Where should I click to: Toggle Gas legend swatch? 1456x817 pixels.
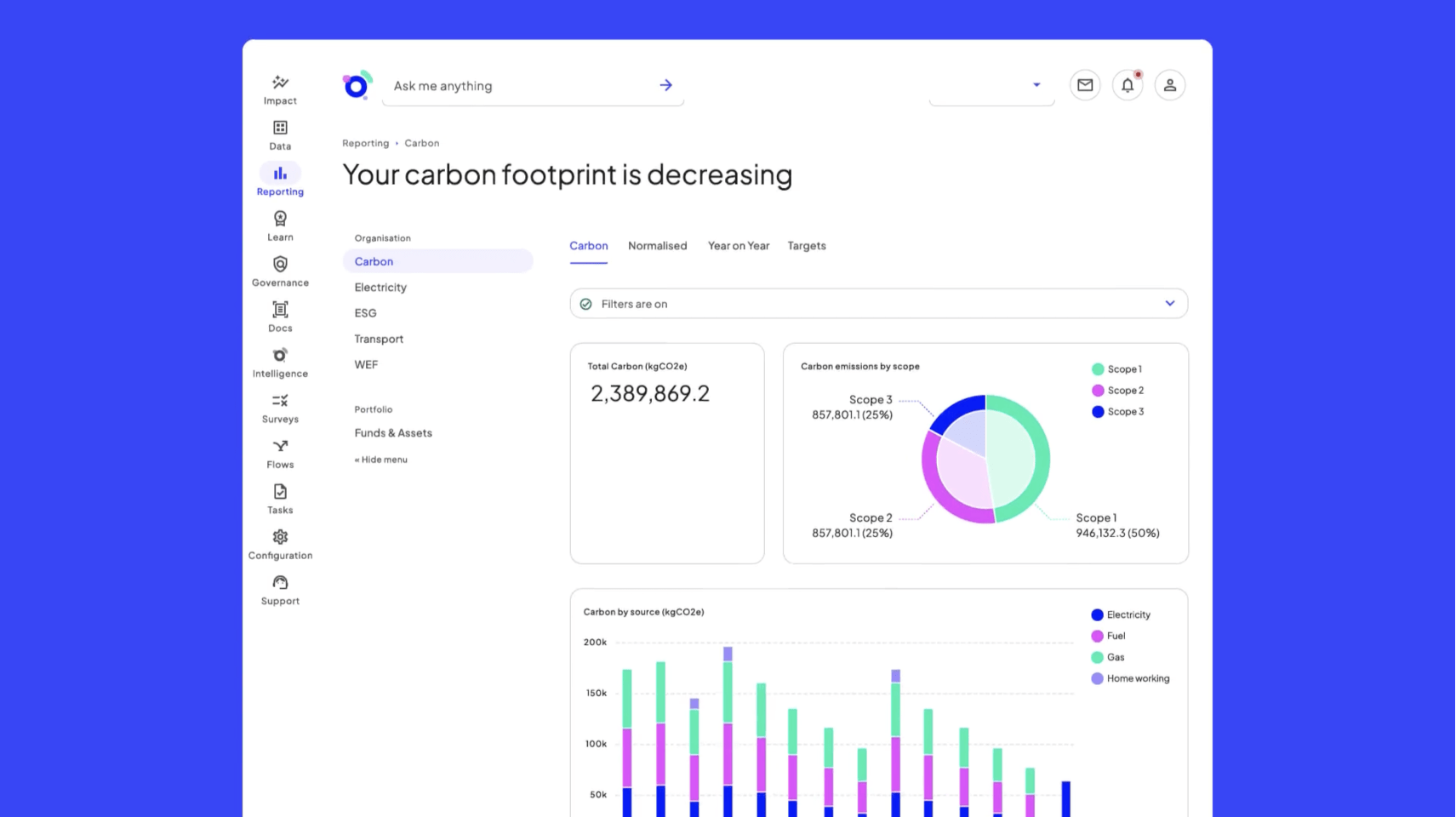(x=1097, y=658)
